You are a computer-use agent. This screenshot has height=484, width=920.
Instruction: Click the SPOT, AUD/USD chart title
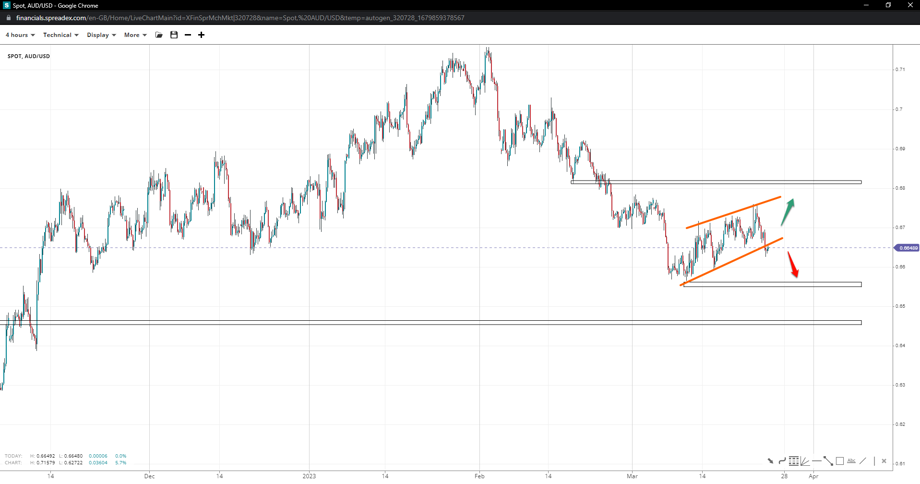point(29,56)
